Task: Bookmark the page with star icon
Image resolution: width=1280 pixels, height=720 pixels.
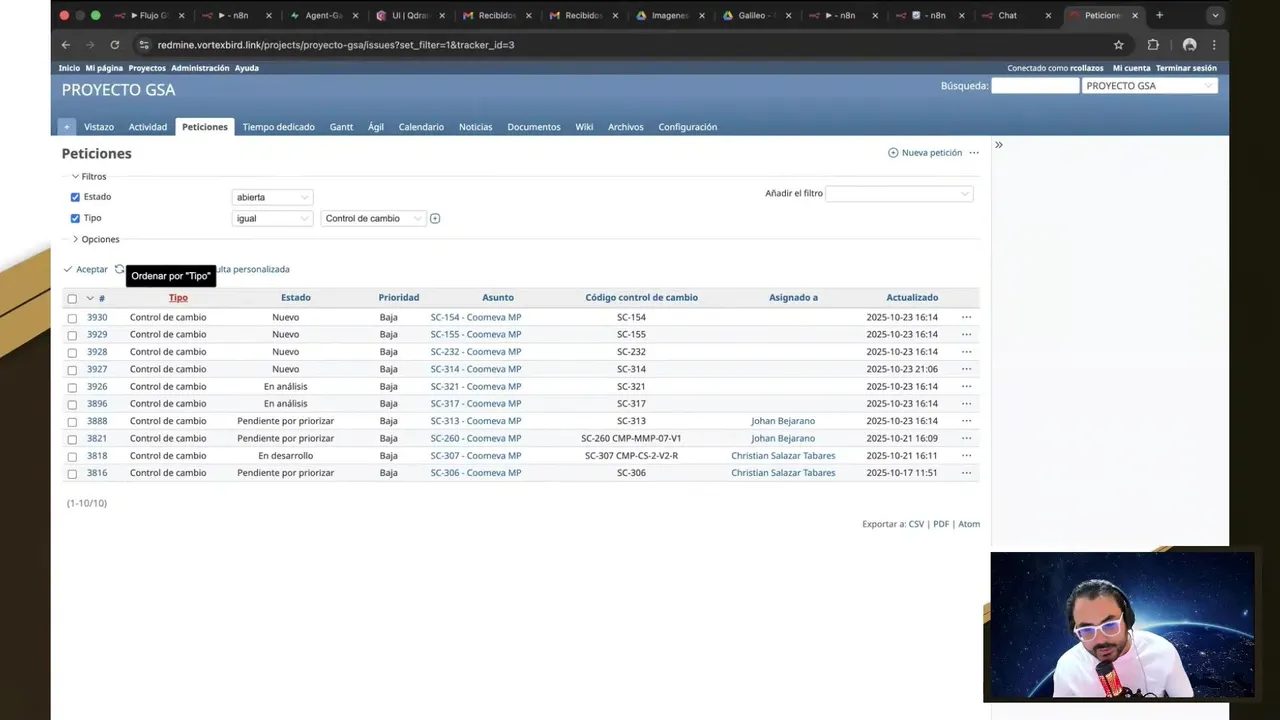Action: coord(1119,45)
